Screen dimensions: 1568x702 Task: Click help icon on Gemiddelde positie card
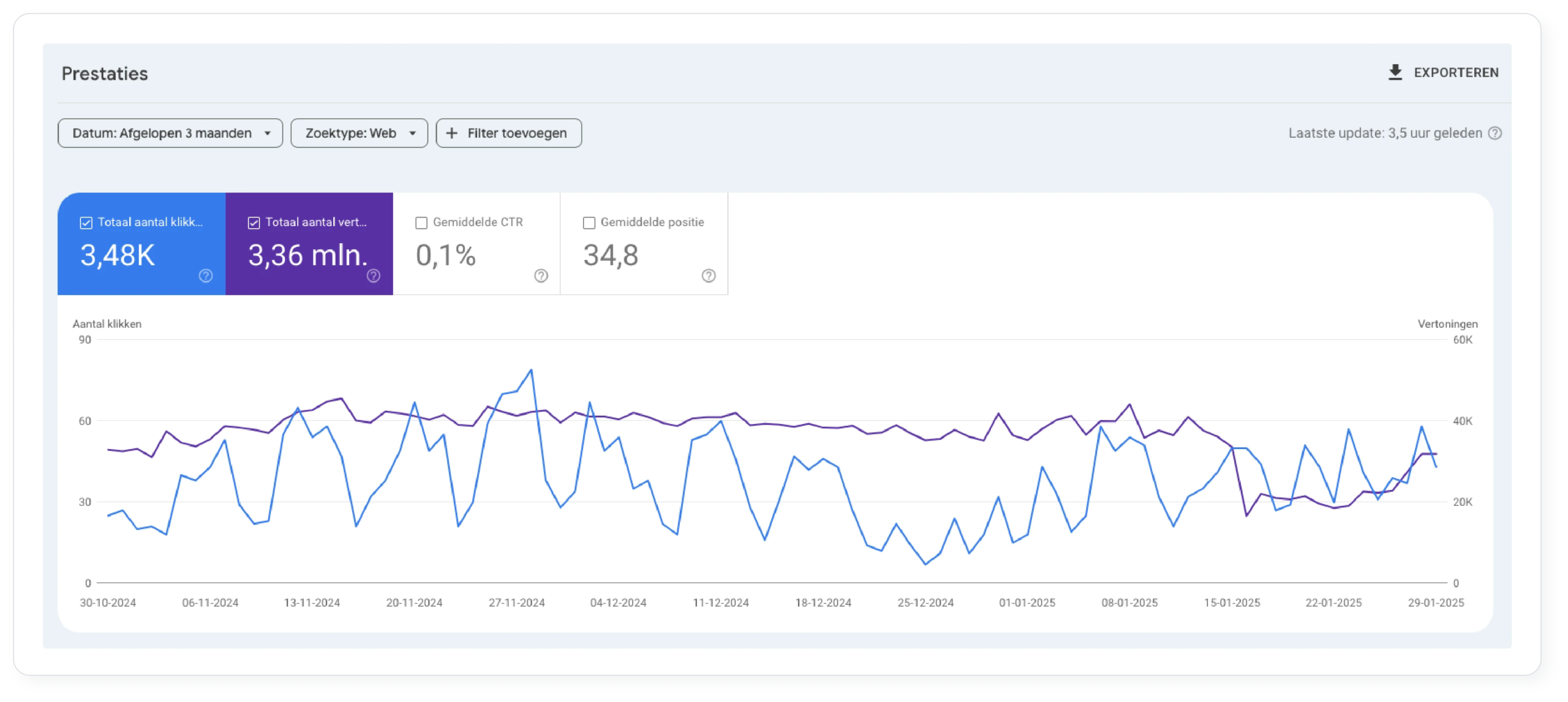pyautogui.click(x=709, y=276)
